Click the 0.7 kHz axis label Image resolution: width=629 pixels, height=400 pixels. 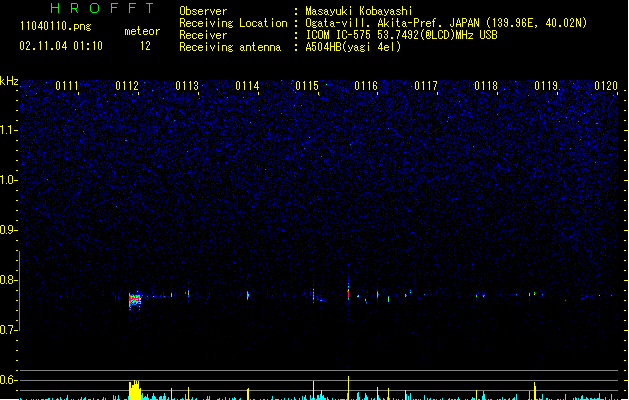8,330
